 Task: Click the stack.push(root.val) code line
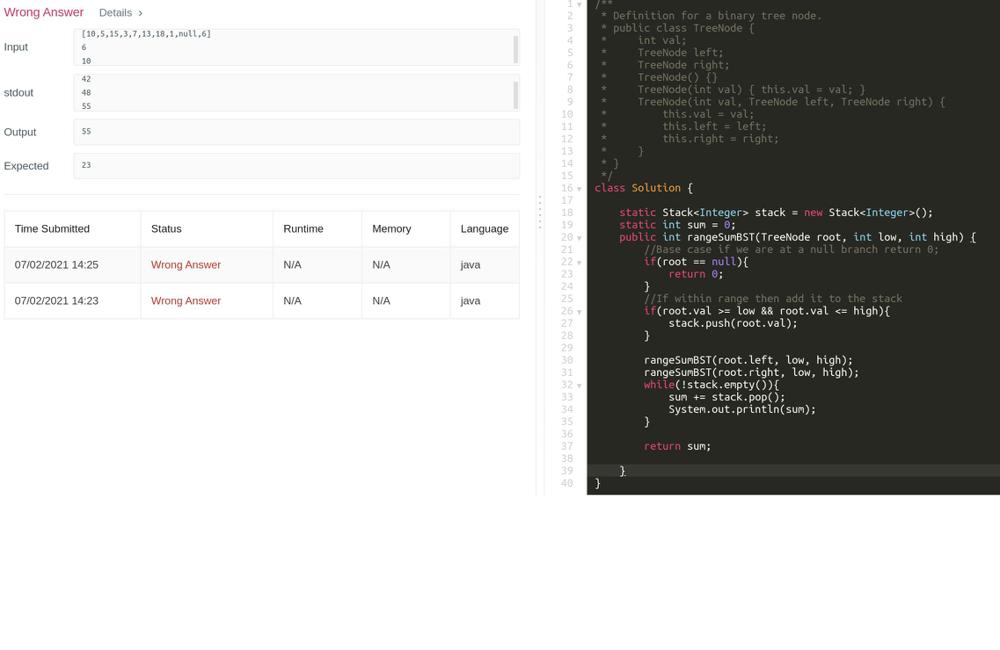click(733, 323)
